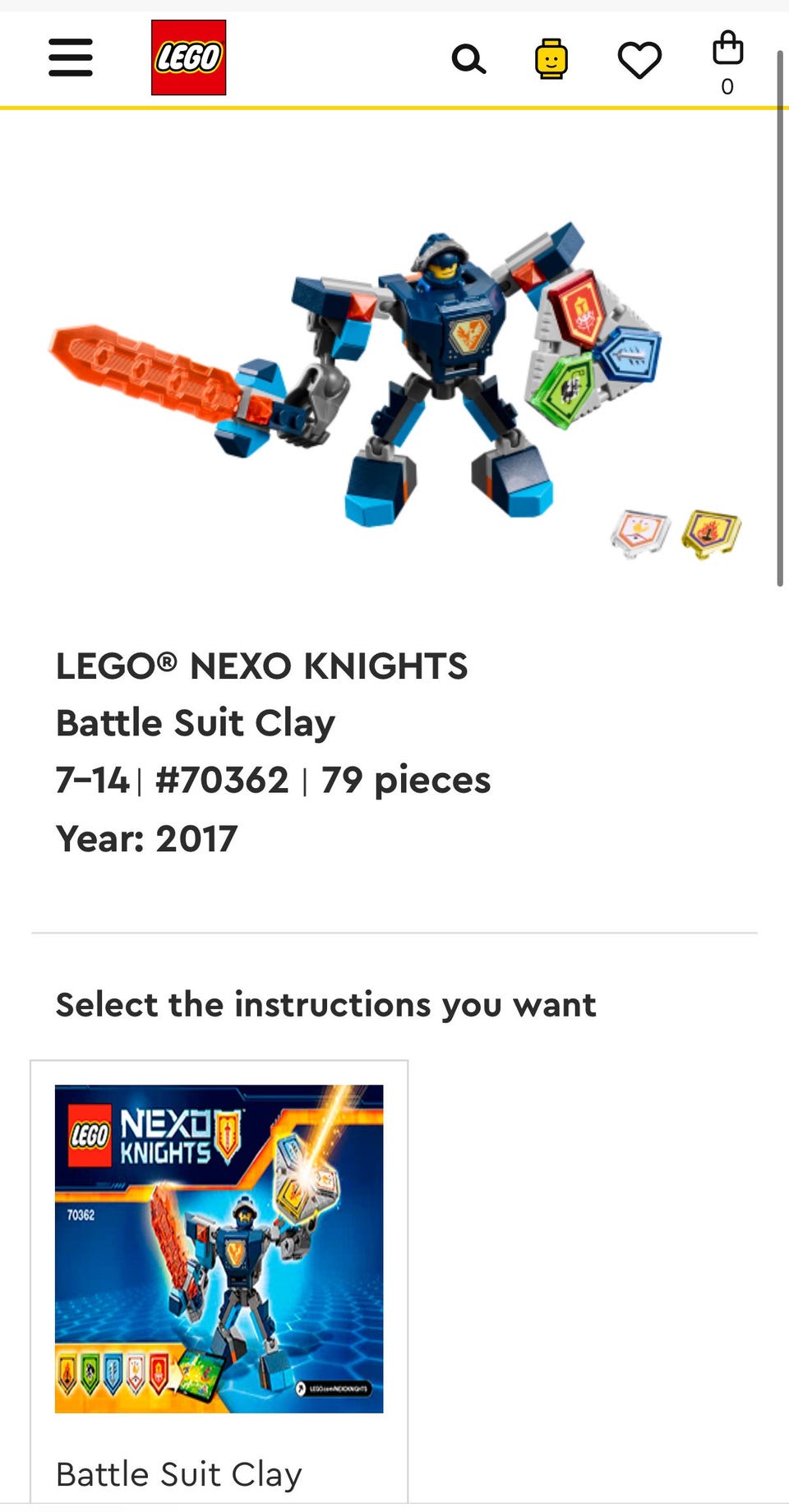Open account via yellow minifigure head
The width and height of the screenshot is (789, 1512).
[x=551, y=59]
